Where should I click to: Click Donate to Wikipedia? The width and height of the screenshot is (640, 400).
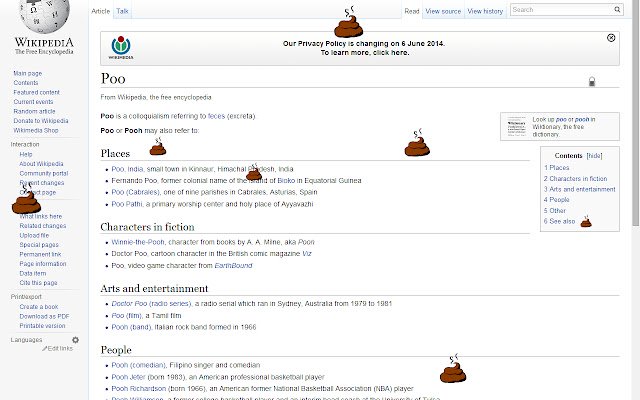click(x=41, y=121)
